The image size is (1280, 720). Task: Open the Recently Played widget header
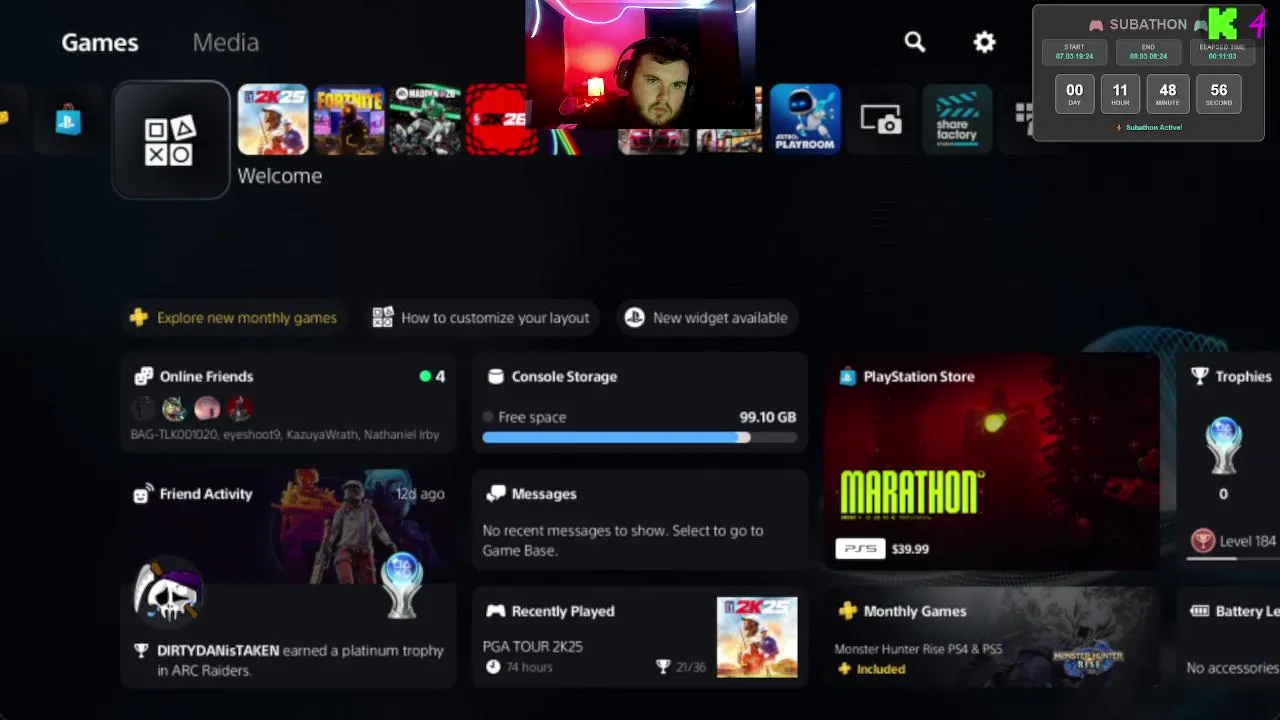[x=563, y=611]
